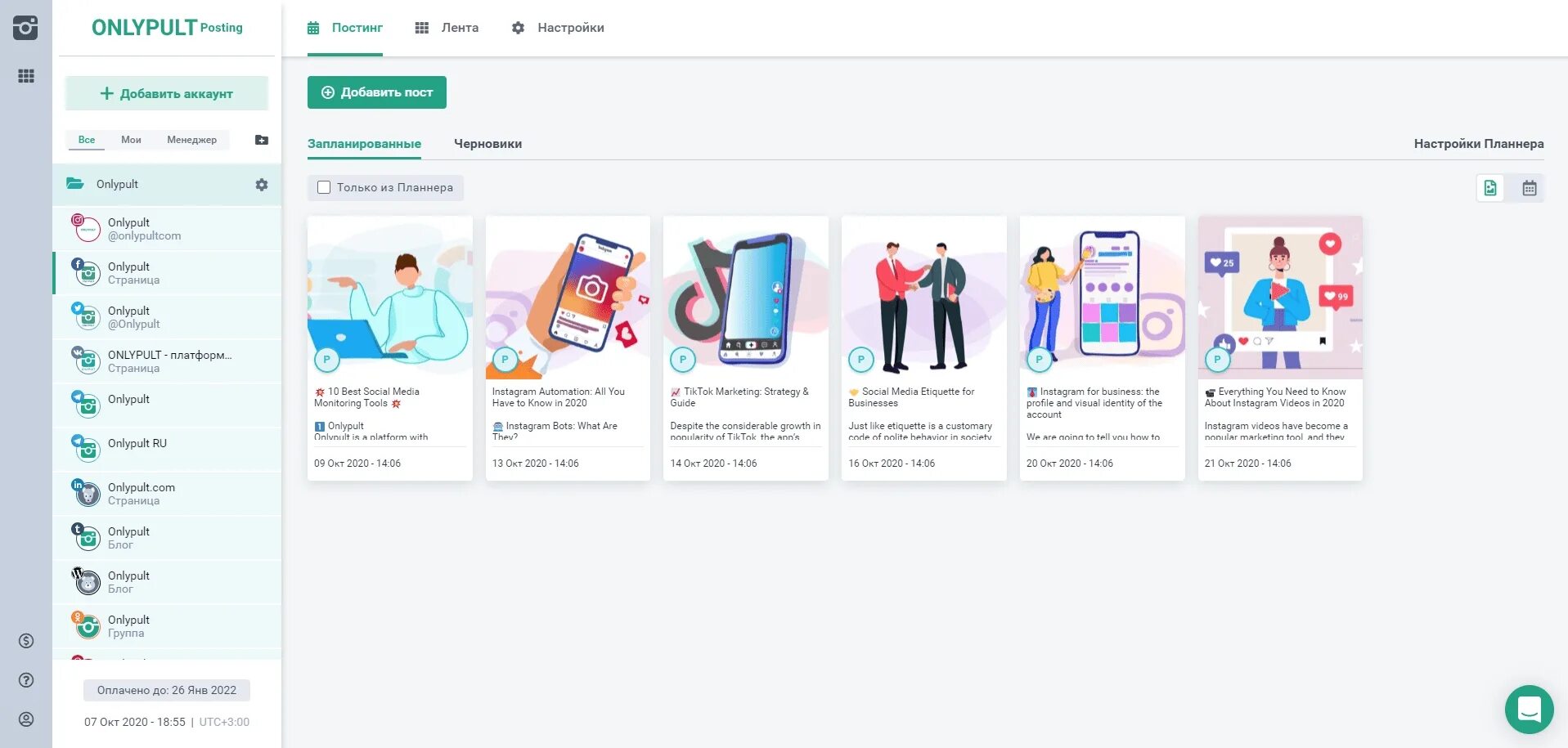Click the Оплачено до: 26 Янв 2022 button
1568x748 pixels.
click(x=167, y=690)
